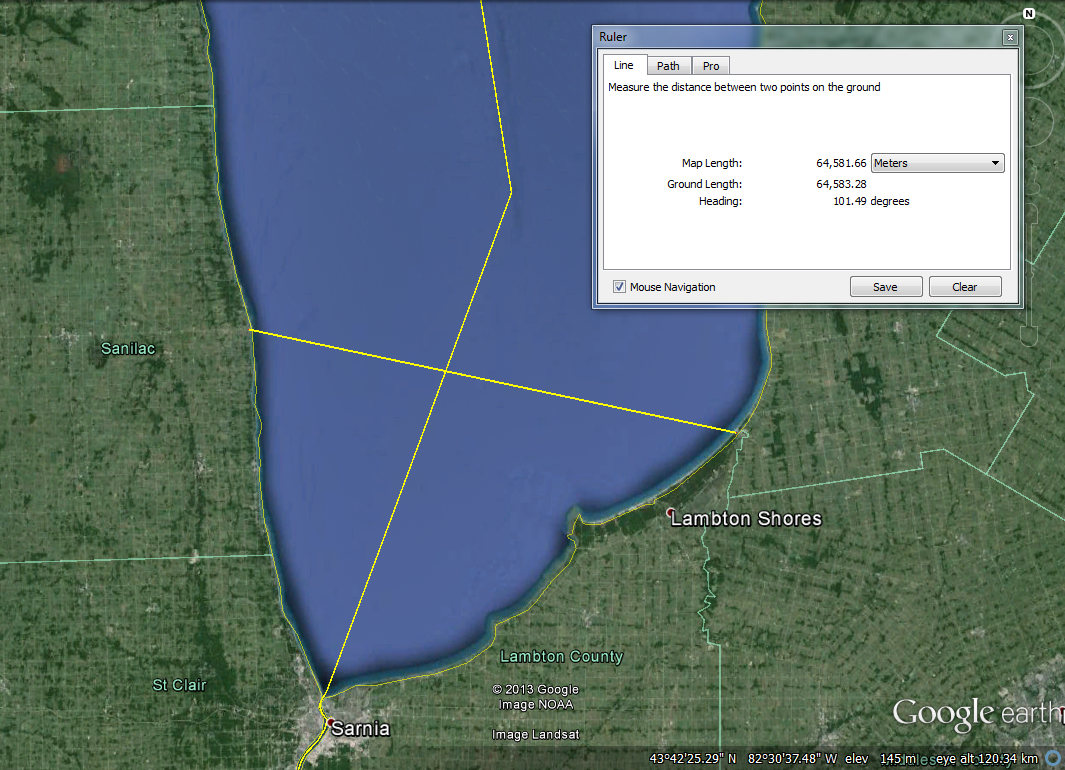Select the Line tab
Viewport: 1065px width, 770px height.
coord(623,66)
